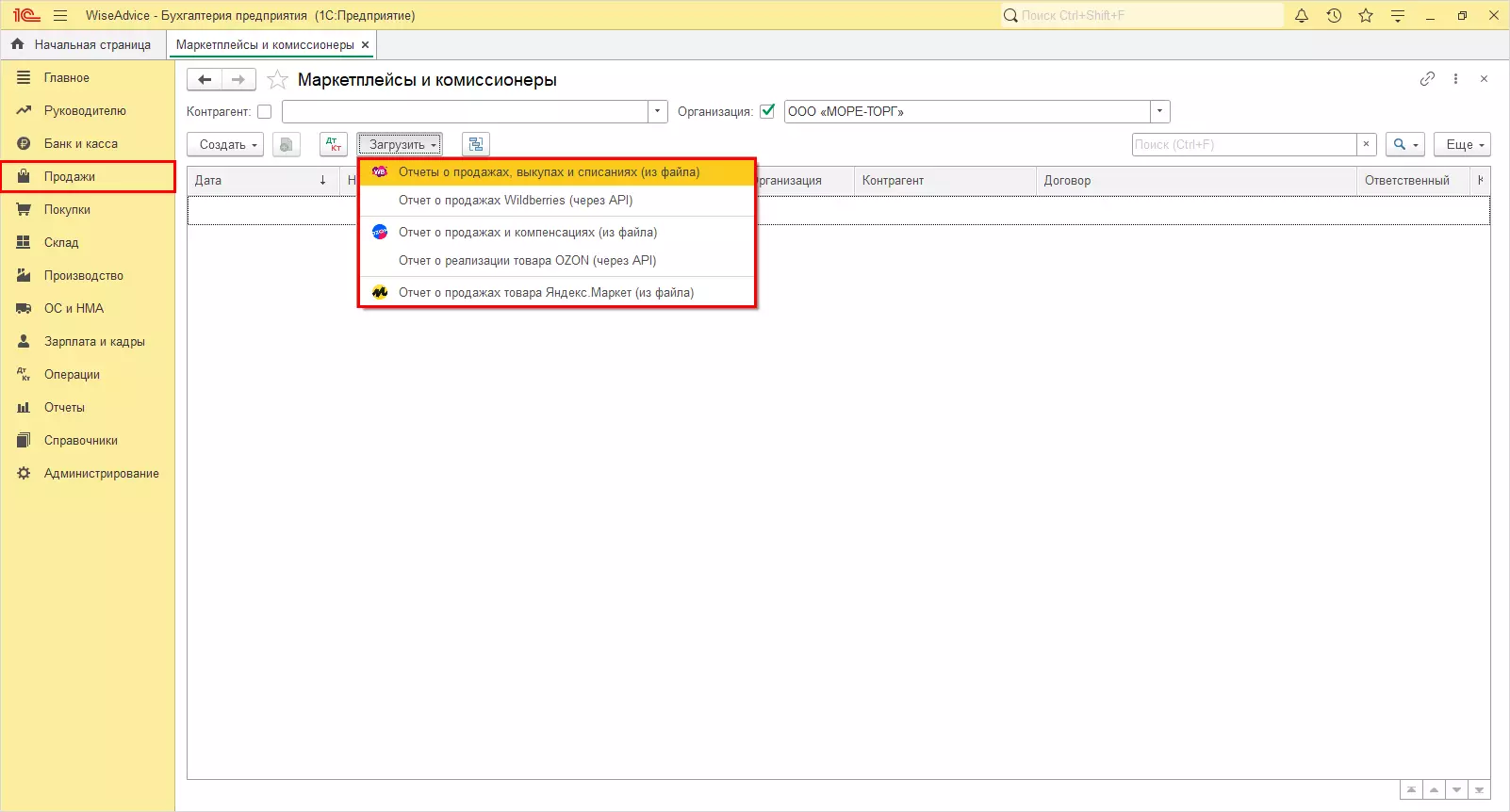Screen dimensions: 1510x812
Task: Choose Отчет о продажах Wildberries (через API)
Action: (x=557, y=200)
